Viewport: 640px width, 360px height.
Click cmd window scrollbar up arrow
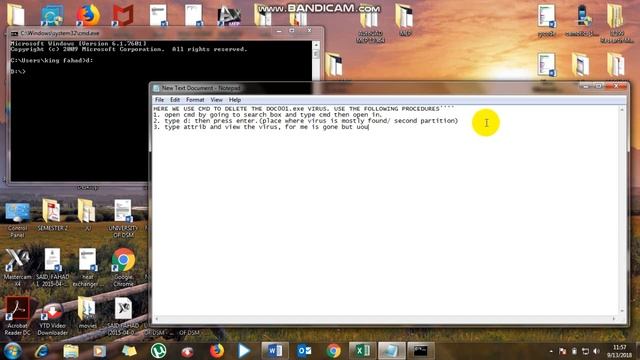(x=316, y=44)
